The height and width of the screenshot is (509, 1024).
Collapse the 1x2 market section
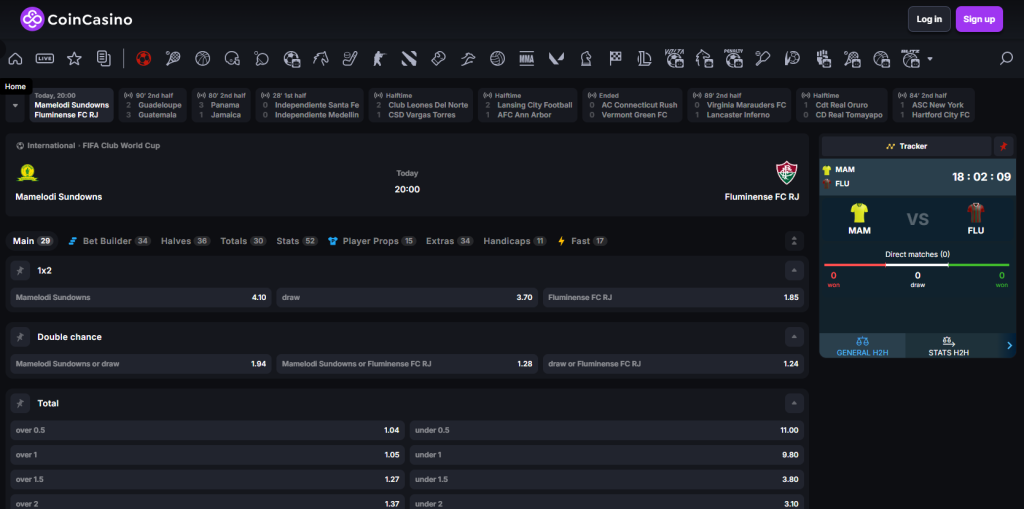pos(794,271)
